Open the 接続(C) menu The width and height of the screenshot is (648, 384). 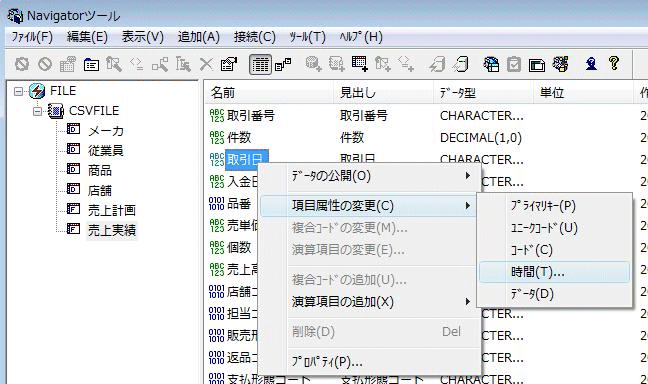pyautogui.click(x=255, y=37)
